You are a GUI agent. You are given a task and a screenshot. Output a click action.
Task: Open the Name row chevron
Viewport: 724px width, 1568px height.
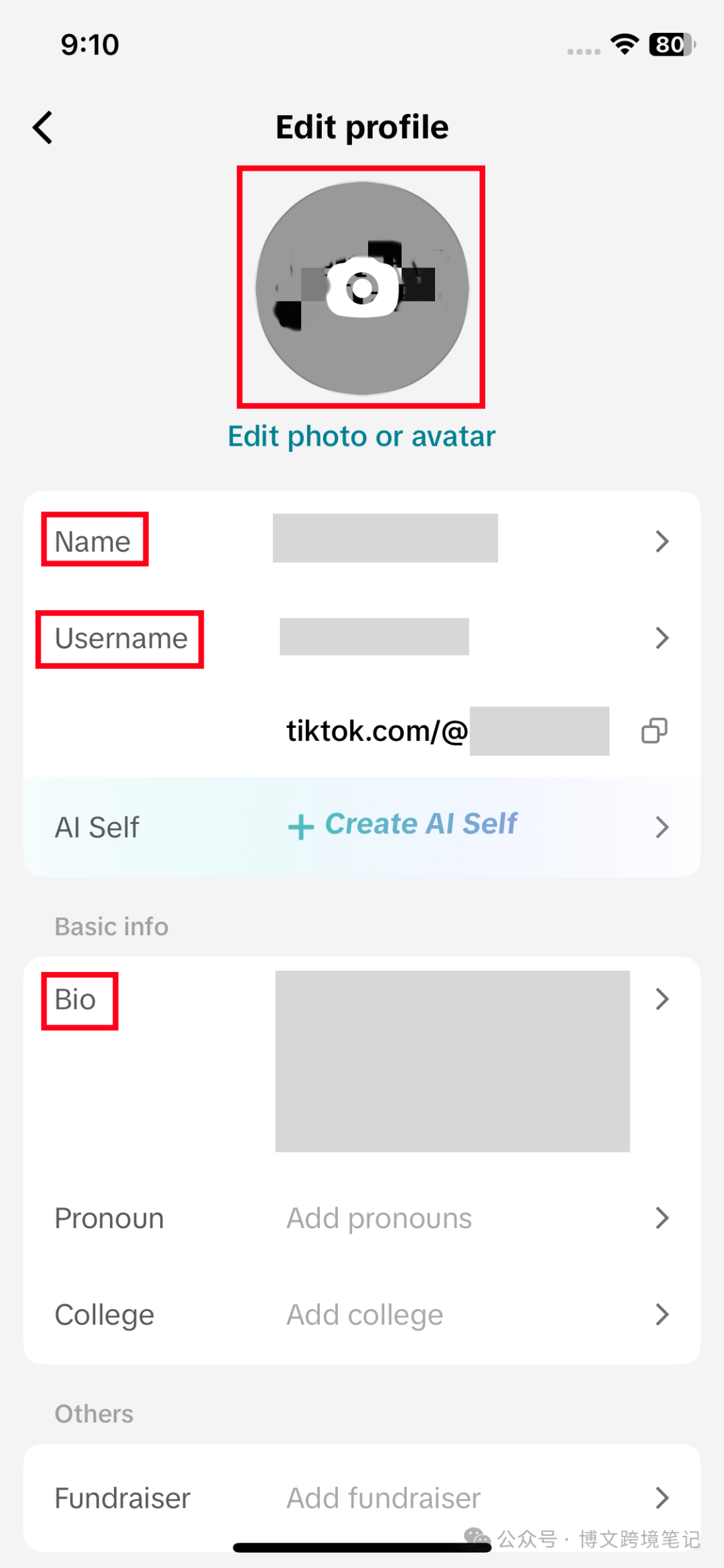click(662, 541)
